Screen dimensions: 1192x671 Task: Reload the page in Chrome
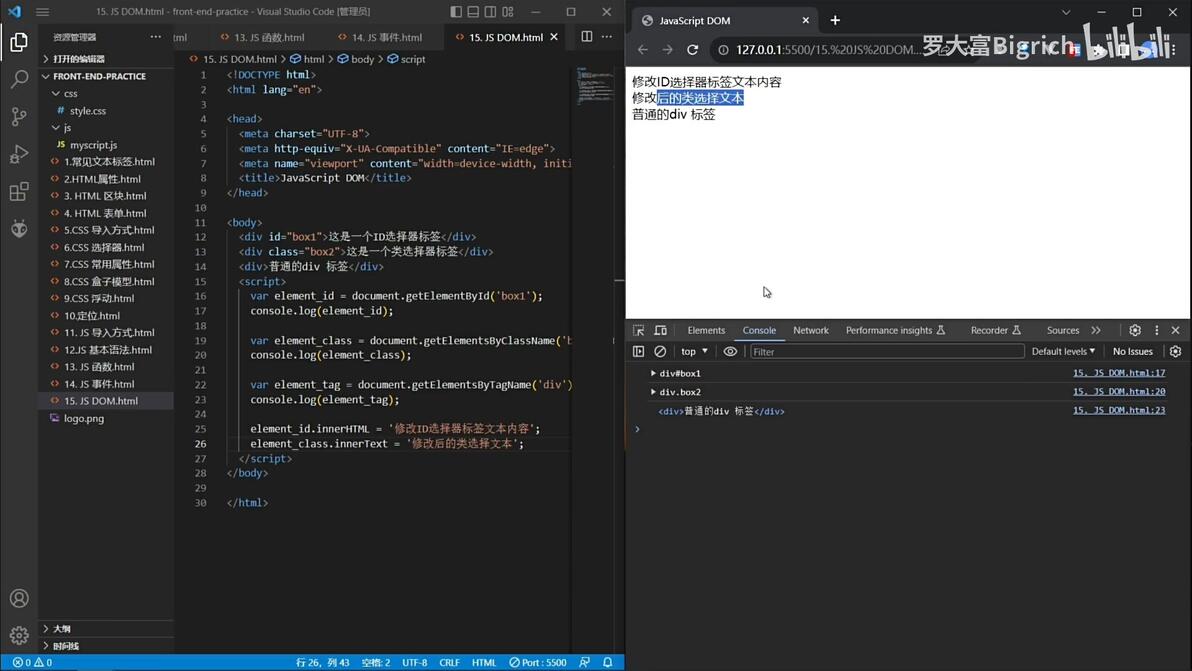pos(693,49)
